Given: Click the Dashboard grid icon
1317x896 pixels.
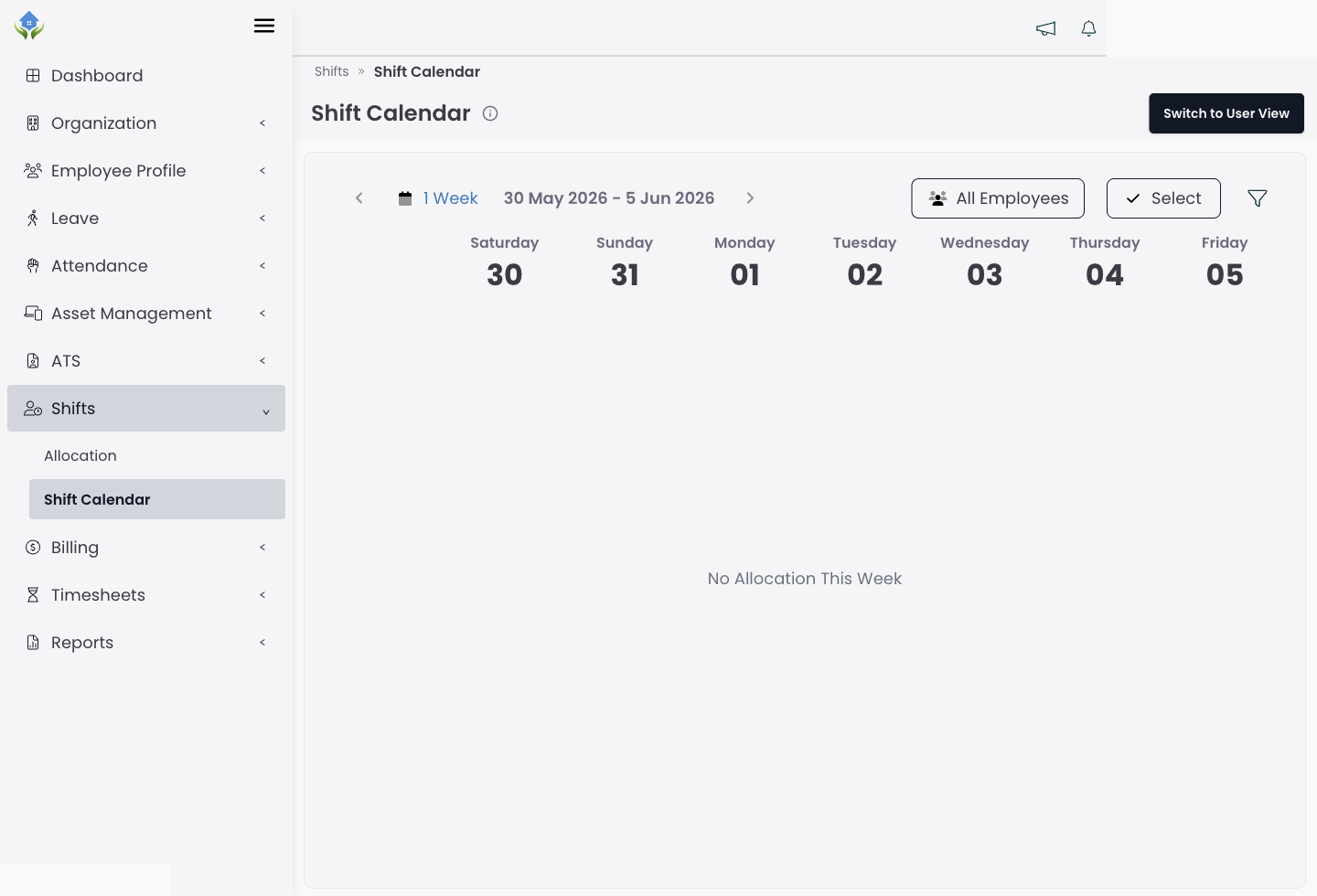Looking at the screenshot, I should pyautogui.click(x=33, y=76).
